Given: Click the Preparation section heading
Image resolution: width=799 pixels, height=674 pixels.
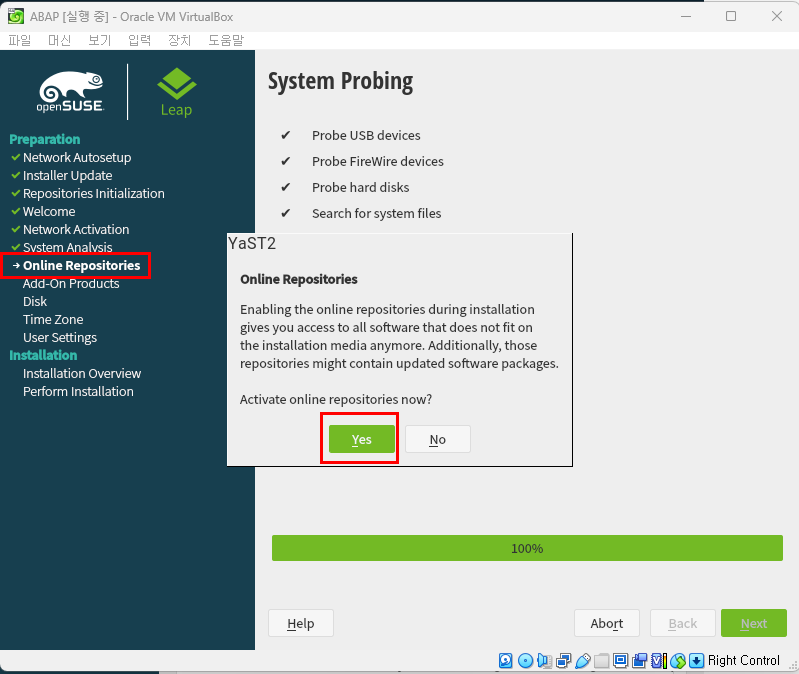Looking at the screenshot, I should pos(45,140).
